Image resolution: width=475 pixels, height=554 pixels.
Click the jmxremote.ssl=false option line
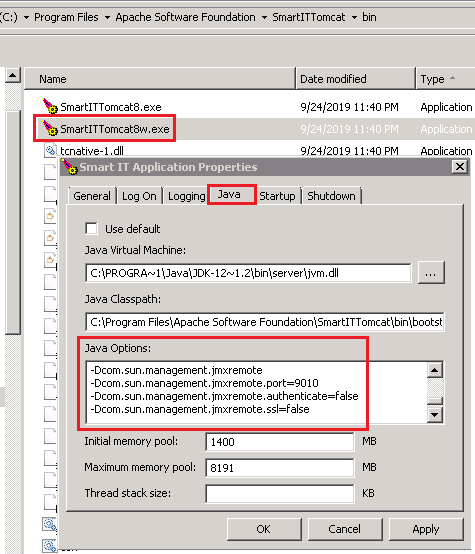(x=200, y=409)
